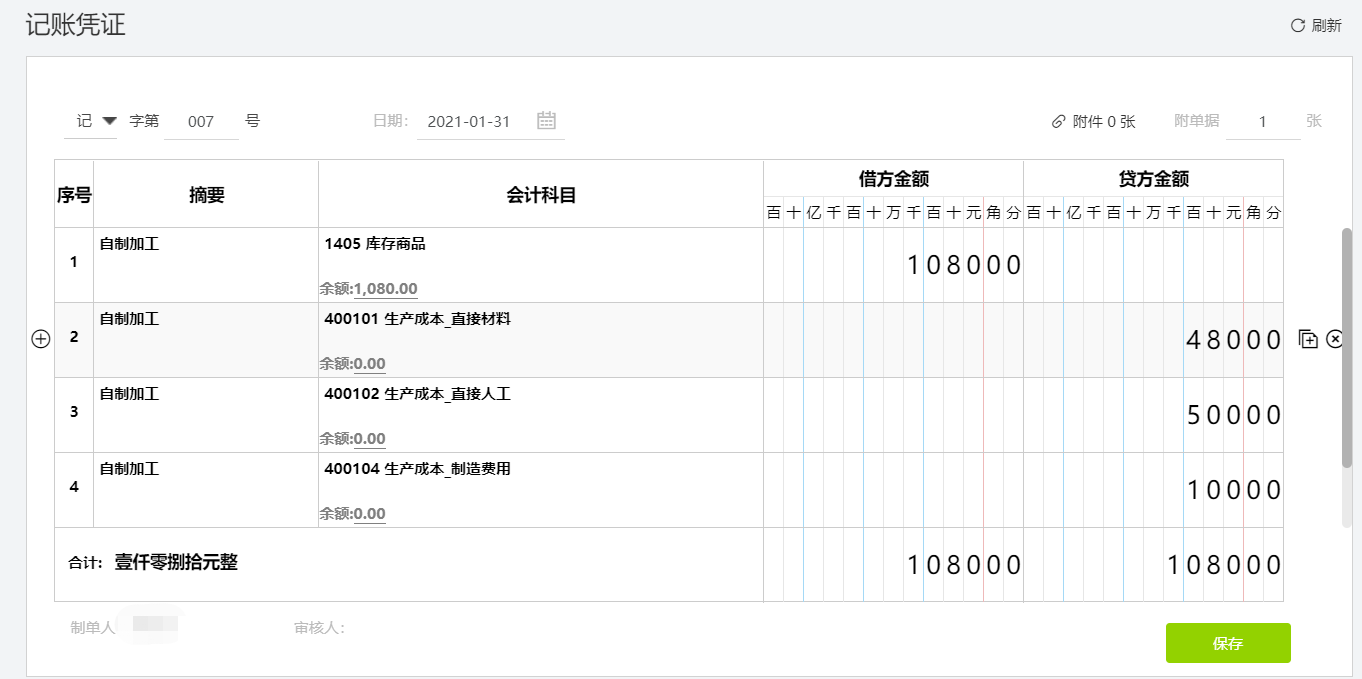Image resolution: width=1362 pixels, height=679 pixels.
Task: Select account 400104 生产成本_制造费用
Action: 418,469
